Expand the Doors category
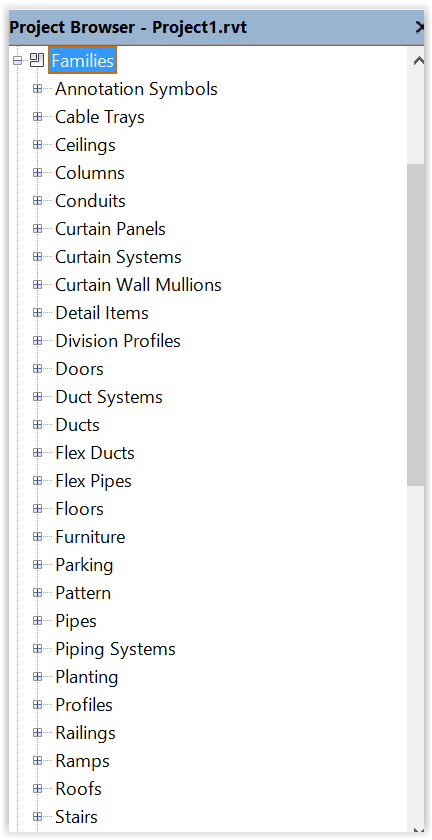Image resolution: width=432 pixels, height=840 pixels. coord(37,369)
